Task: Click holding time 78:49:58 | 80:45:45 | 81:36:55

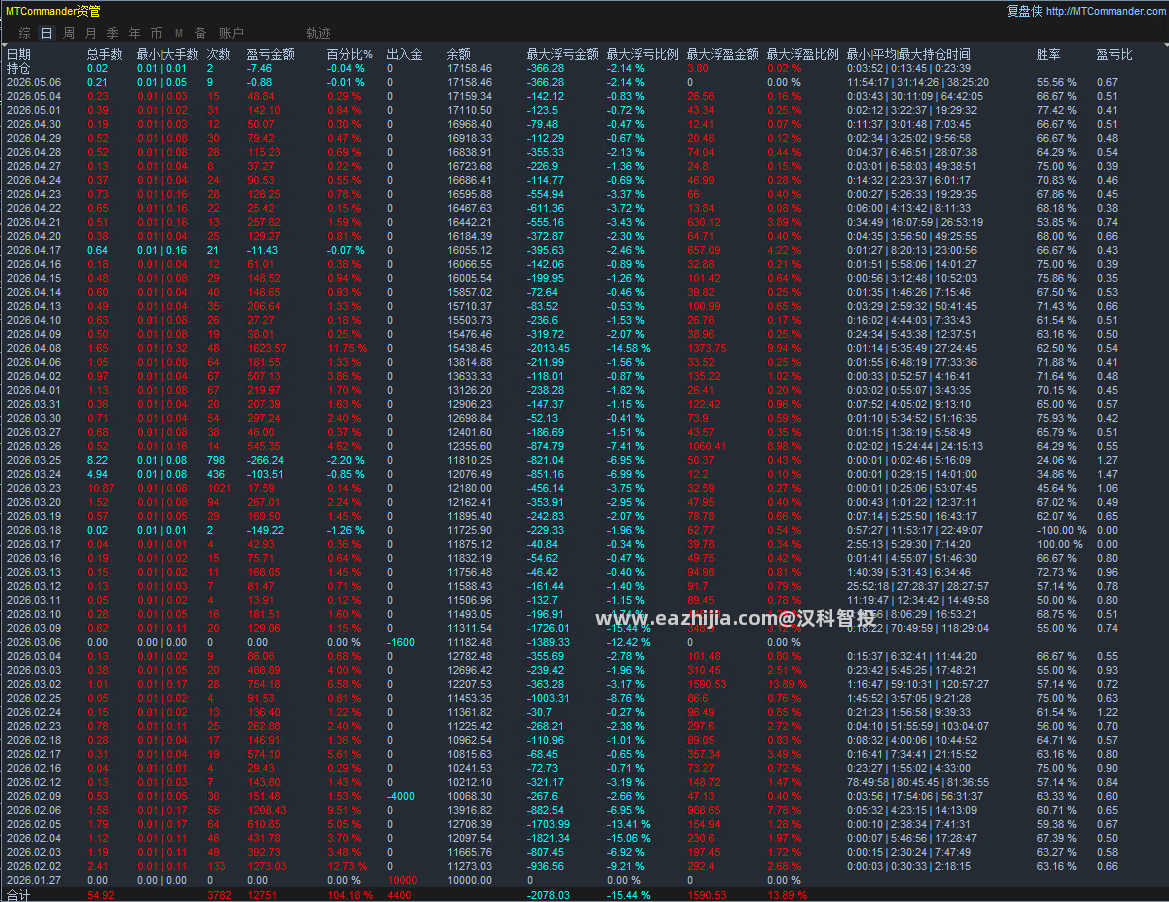Action: coord(918,782)
